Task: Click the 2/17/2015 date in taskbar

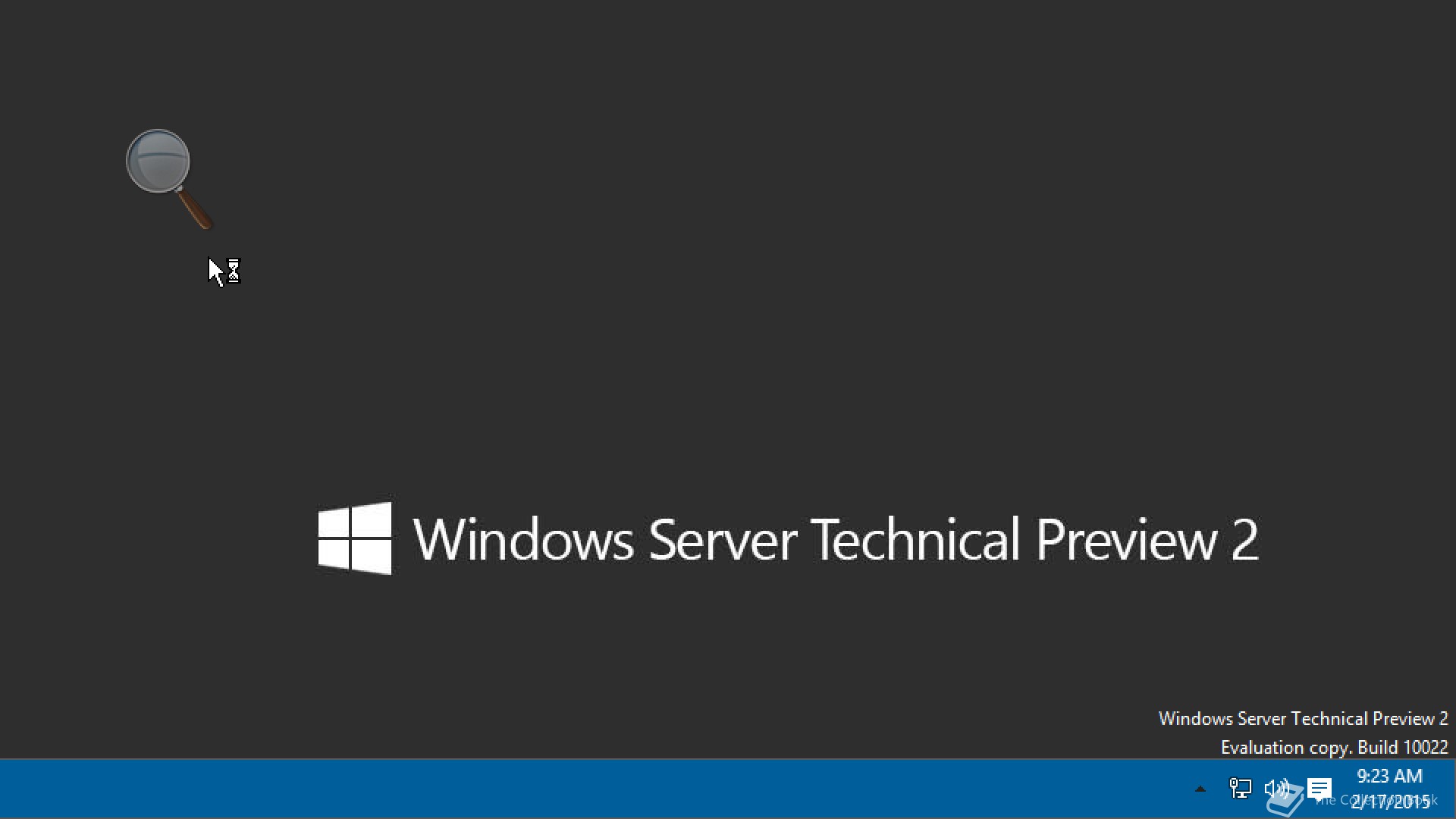Action: 1389,801
